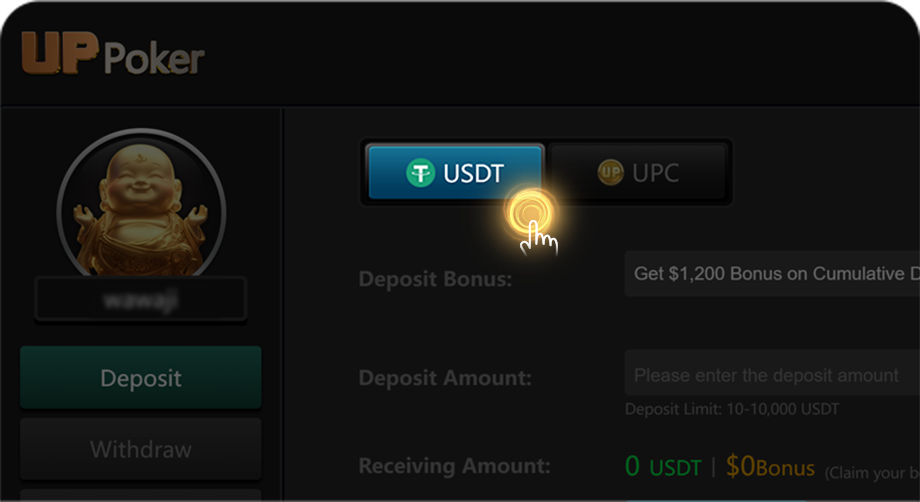
Task: Switch to the UPC currency tab
Action: pos(640,173)
